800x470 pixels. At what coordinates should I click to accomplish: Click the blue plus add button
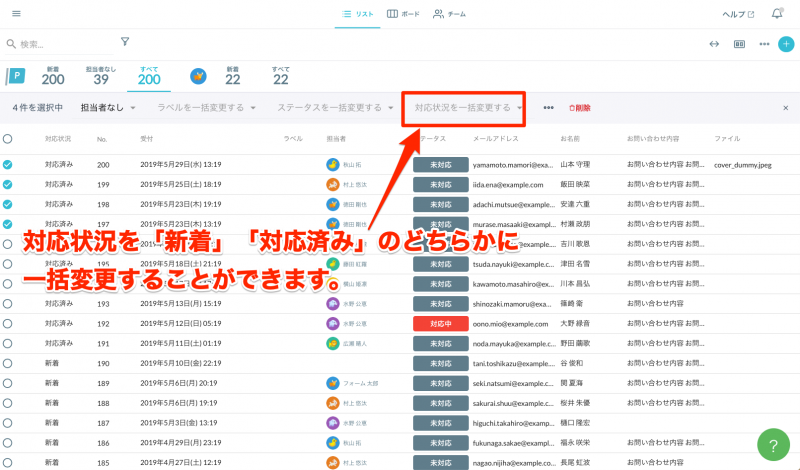786,44
